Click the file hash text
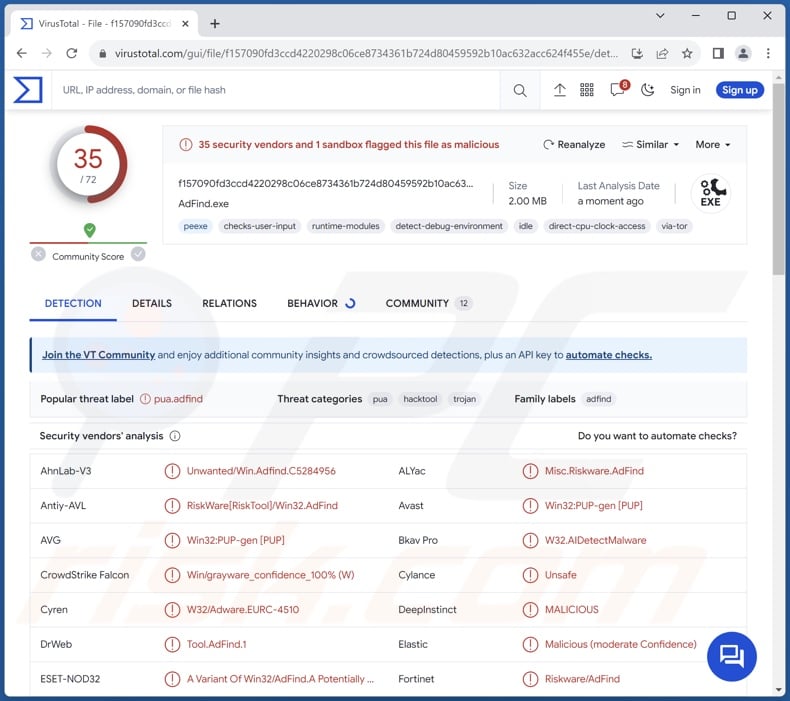Viewport: 790px width, 701px height. point(325,183)
